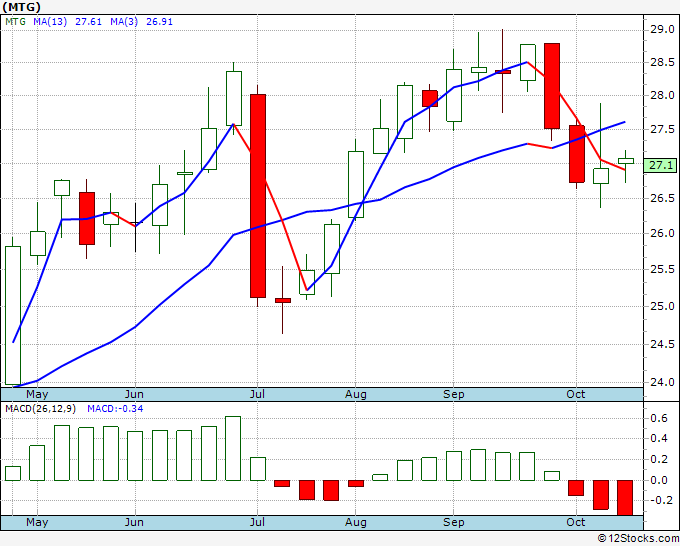Click the tall white first candlestick in late April
The width and height of the screenshot is (680, 546).
pyautogui.click(x=13, y=315)
